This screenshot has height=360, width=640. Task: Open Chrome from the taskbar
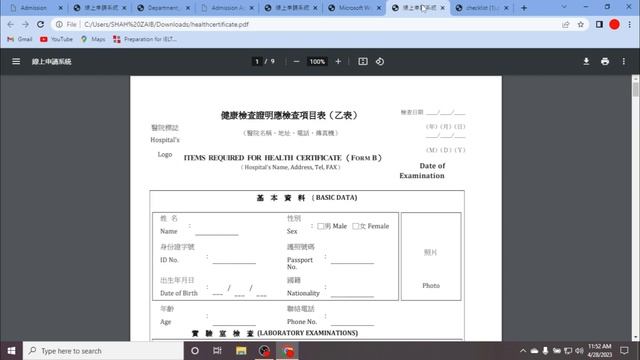click(x=288, y=351)
